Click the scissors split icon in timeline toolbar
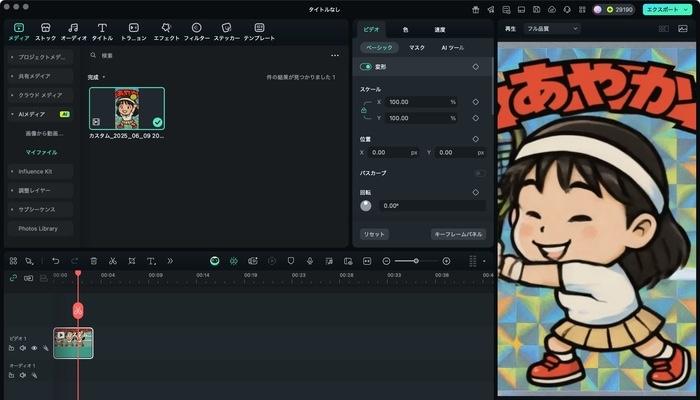 coord(112,261)
